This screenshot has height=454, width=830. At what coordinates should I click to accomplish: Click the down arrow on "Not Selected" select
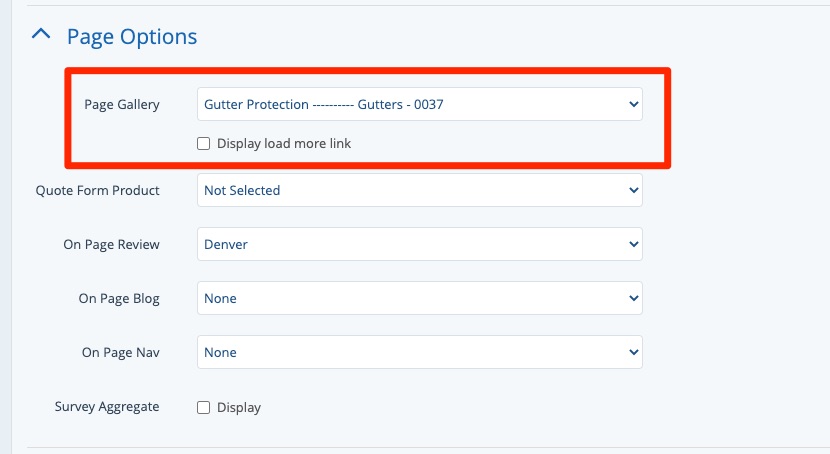631,190
